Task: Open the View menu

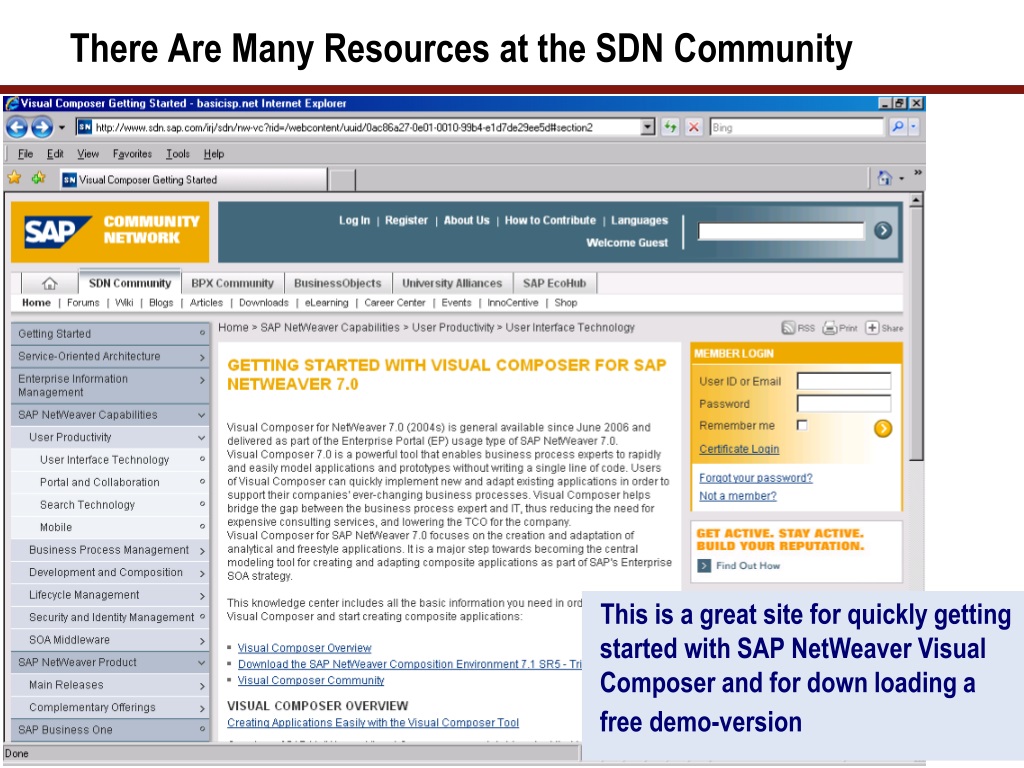Action: (x=88, y=154)
